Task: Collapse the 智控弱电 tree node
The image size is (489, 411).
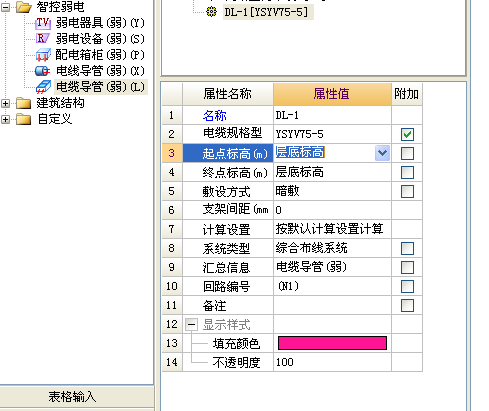Action: pyautogui.click(x=6, y=7)
